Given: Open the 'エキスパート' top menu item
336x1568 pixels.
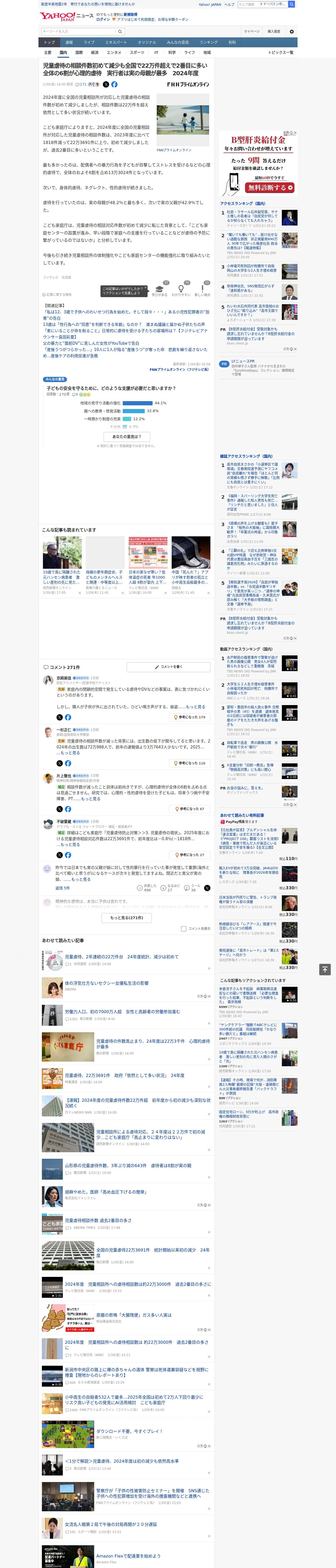Looking at the screenshot, I should pyautogui.click(x=116, y=43).
